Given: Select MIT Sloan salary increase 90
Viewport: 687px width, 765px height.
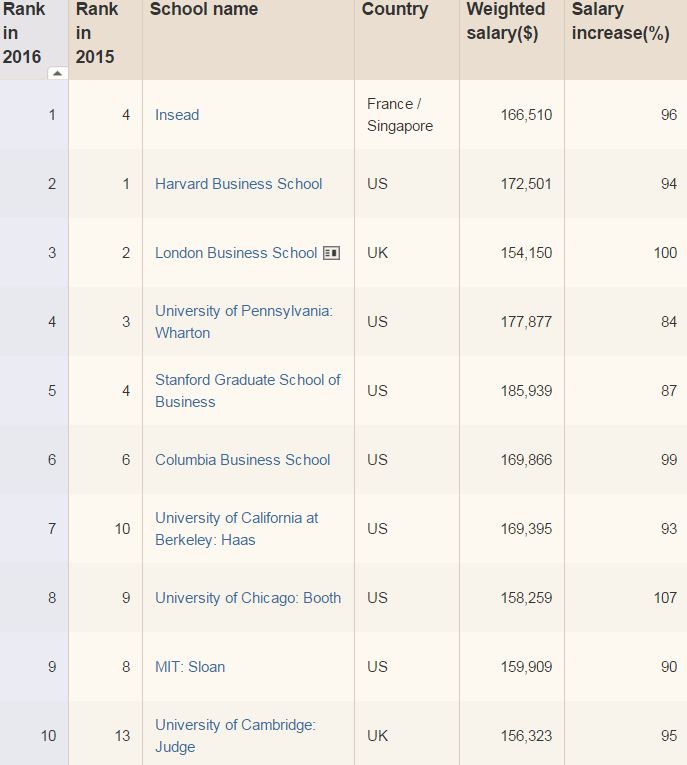Looking at the screenshot, I should click(669, 667).
